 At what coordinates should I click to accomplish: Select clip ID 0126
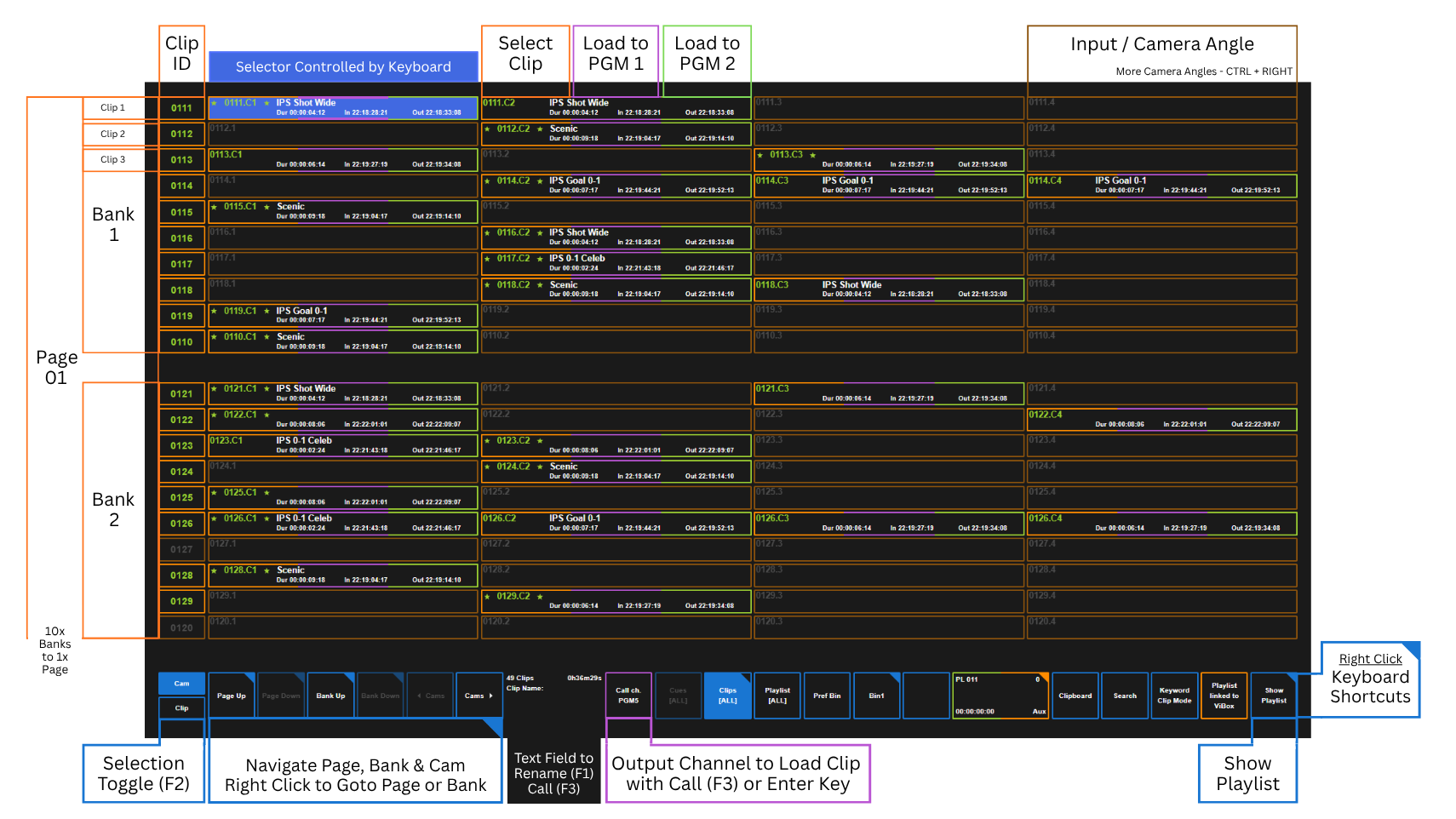pyautogui.click(x=181, y=524)
